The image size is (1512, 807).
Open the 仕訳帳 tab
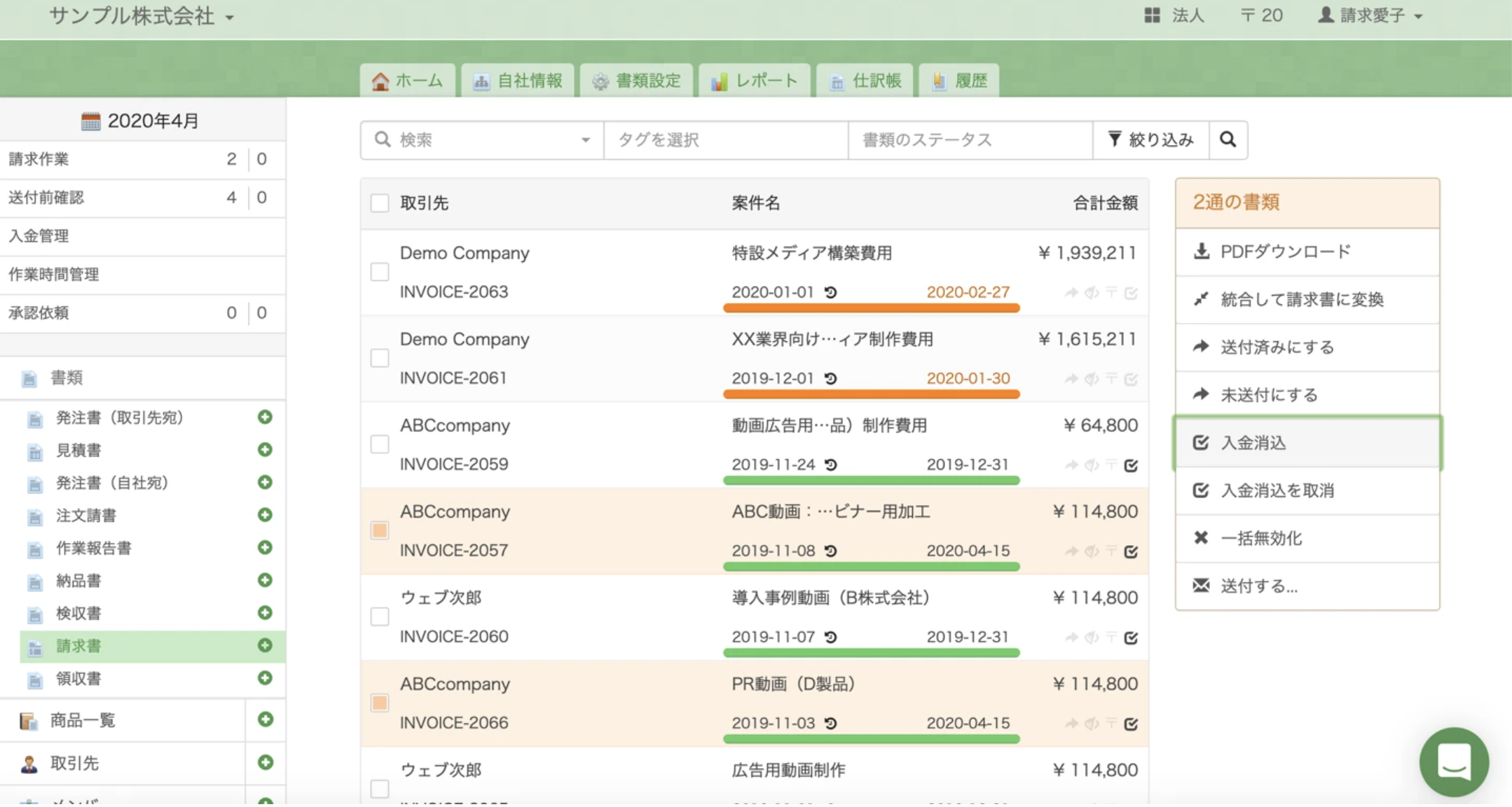[x=865, y=81]
